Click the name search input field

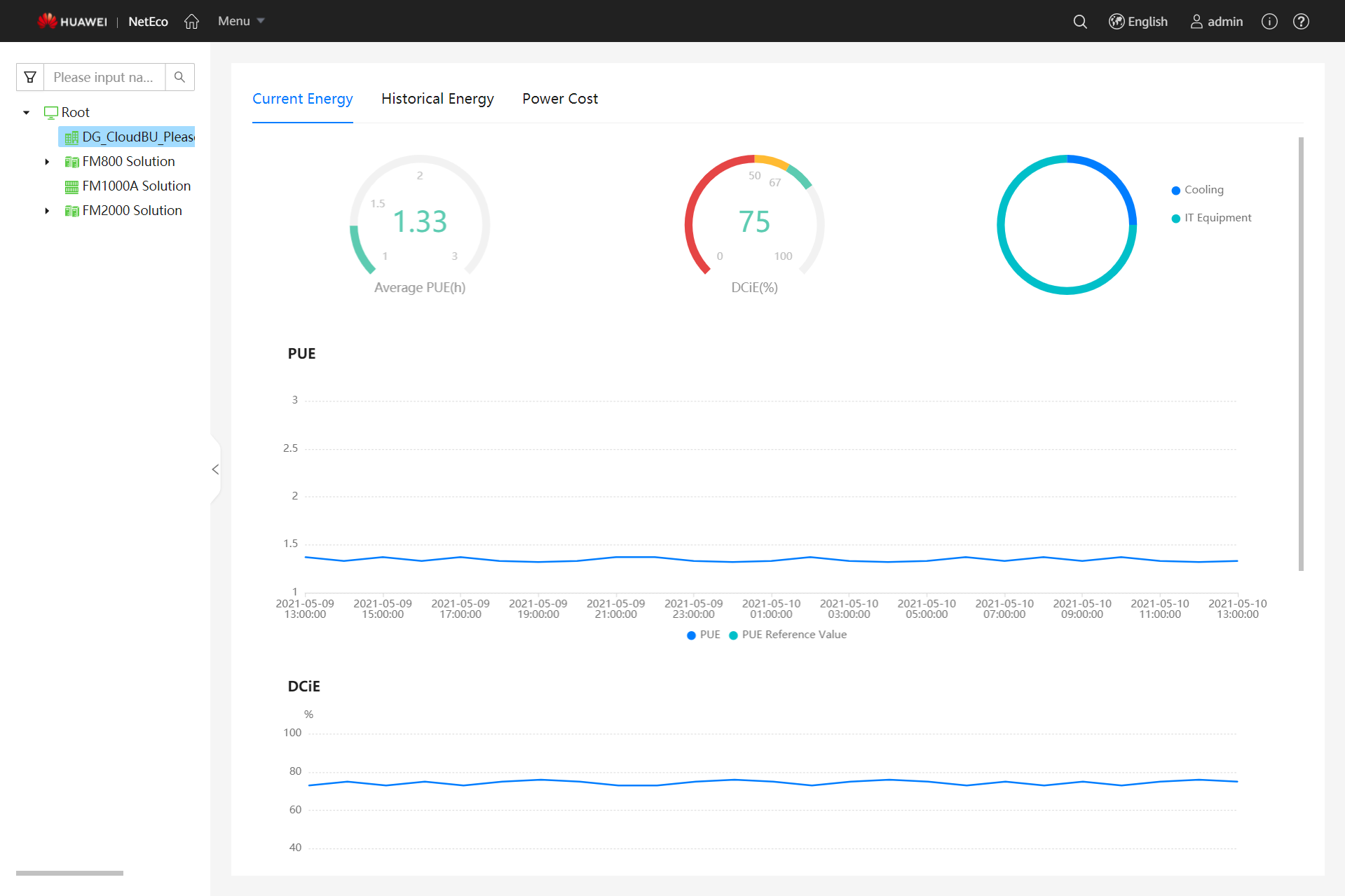click(x=104, y=77)
